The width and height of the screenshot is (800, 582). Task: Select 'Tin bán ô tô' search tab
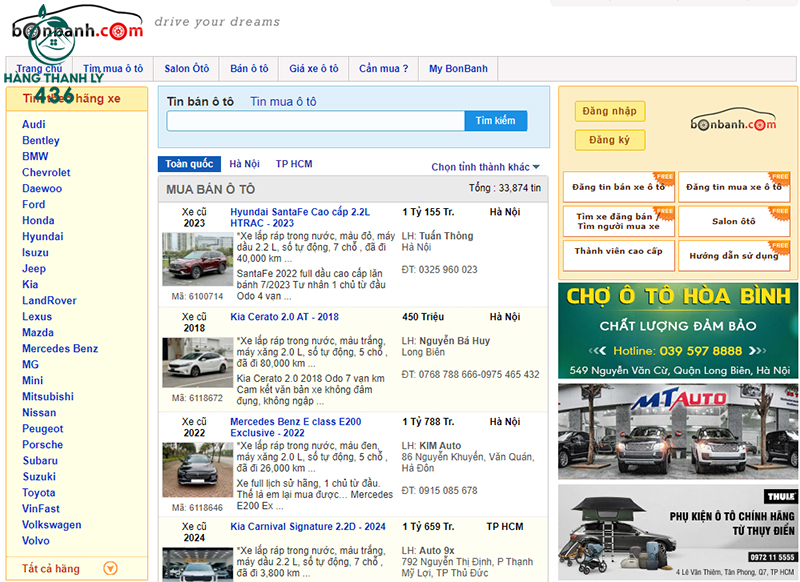tap(200, 102)
